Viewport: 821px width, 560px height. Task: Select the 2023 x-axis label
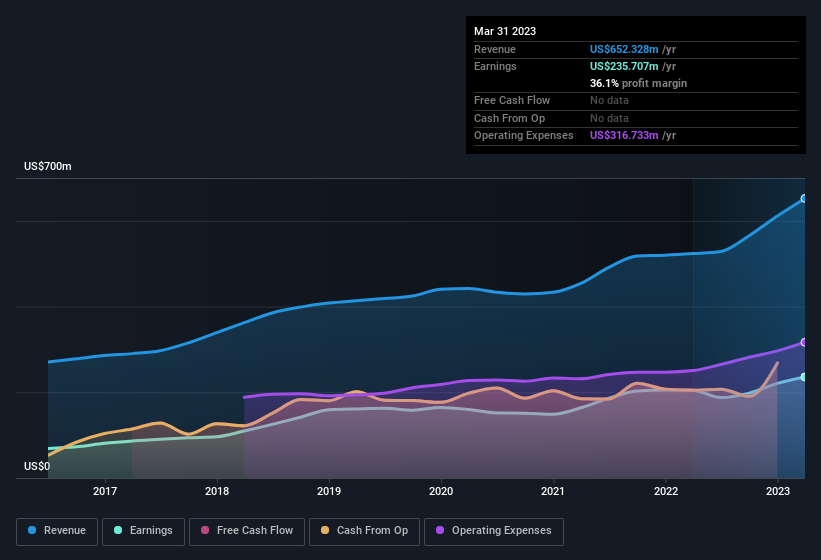[778, 491]
